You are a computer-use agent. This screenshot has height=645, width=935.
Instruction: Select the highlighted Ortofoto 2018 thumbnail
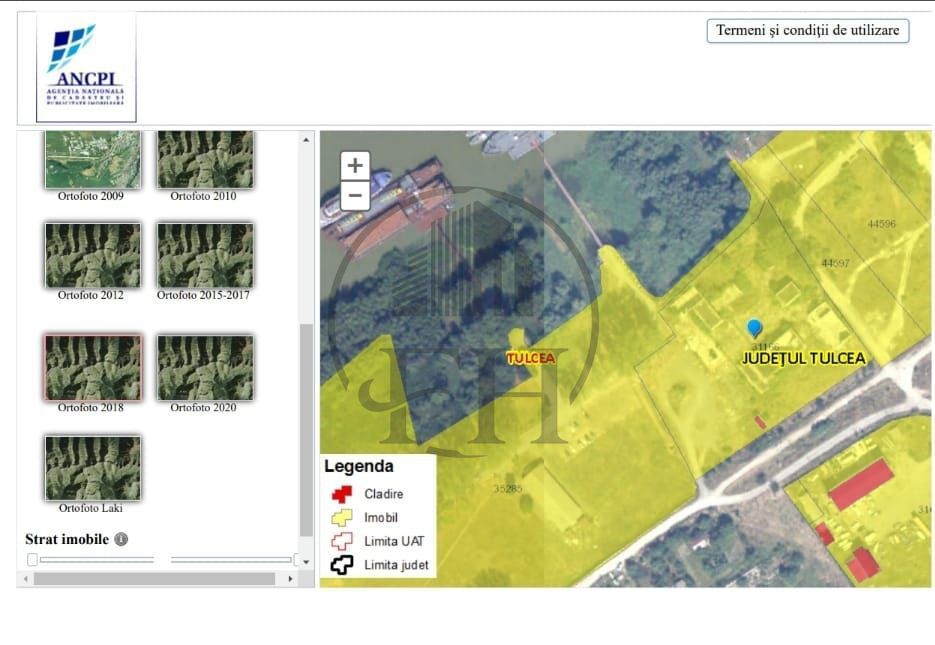(x=92, y=367)
